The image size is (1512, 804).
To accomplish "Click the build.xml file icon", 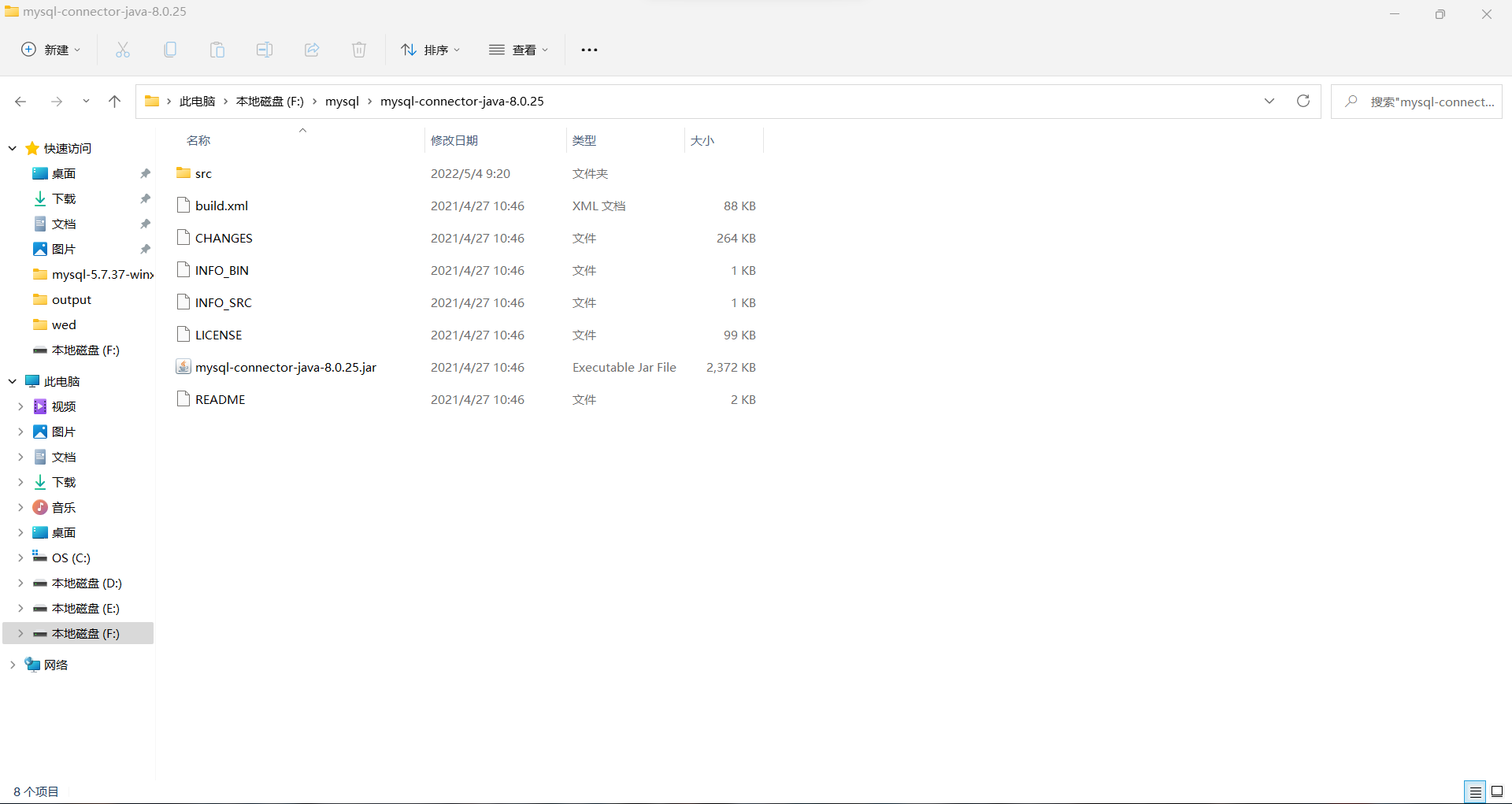I will pos(183,206).
